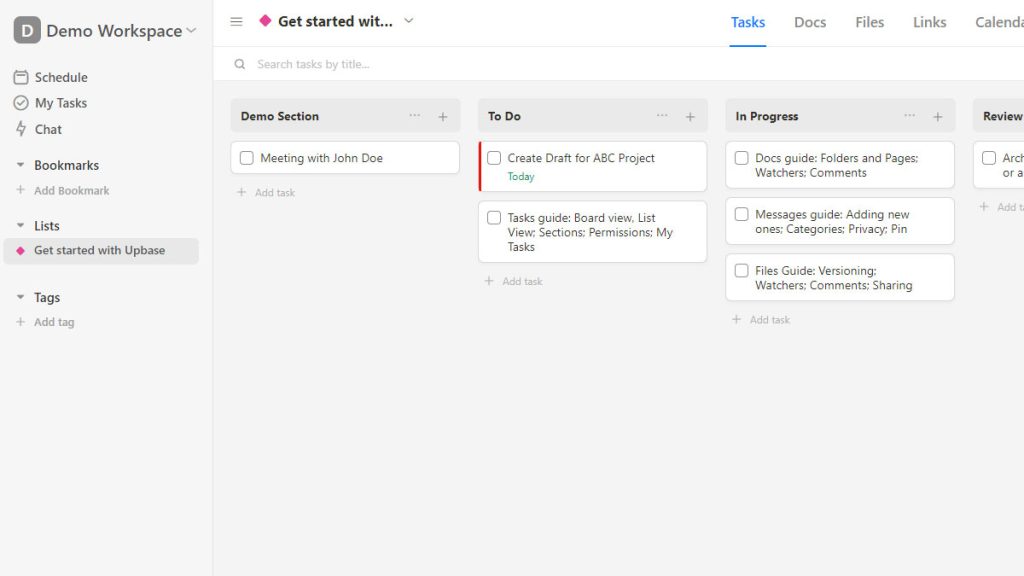
Task: Check off Meeting with John Doe task
Action: pos(247,158)
